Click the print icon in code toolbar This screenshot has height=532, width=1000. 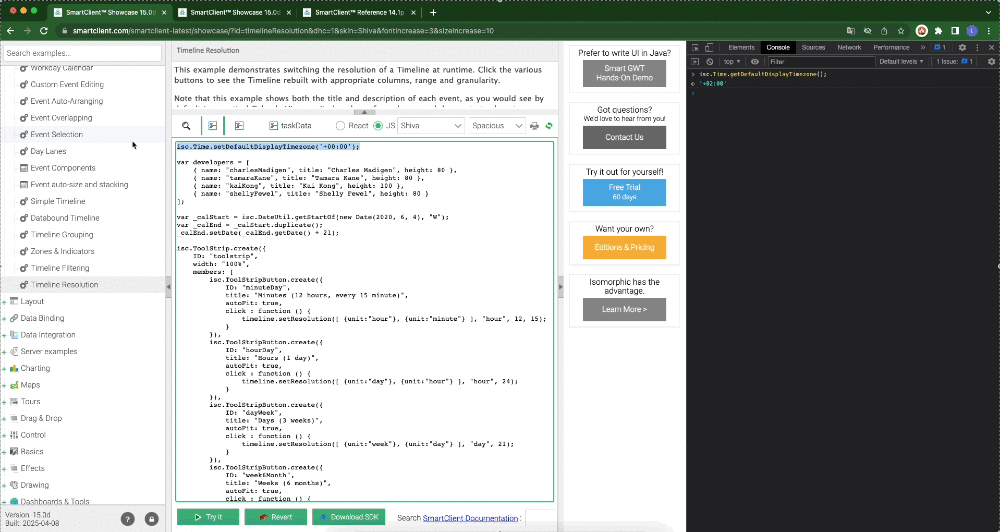coord(534,126)
